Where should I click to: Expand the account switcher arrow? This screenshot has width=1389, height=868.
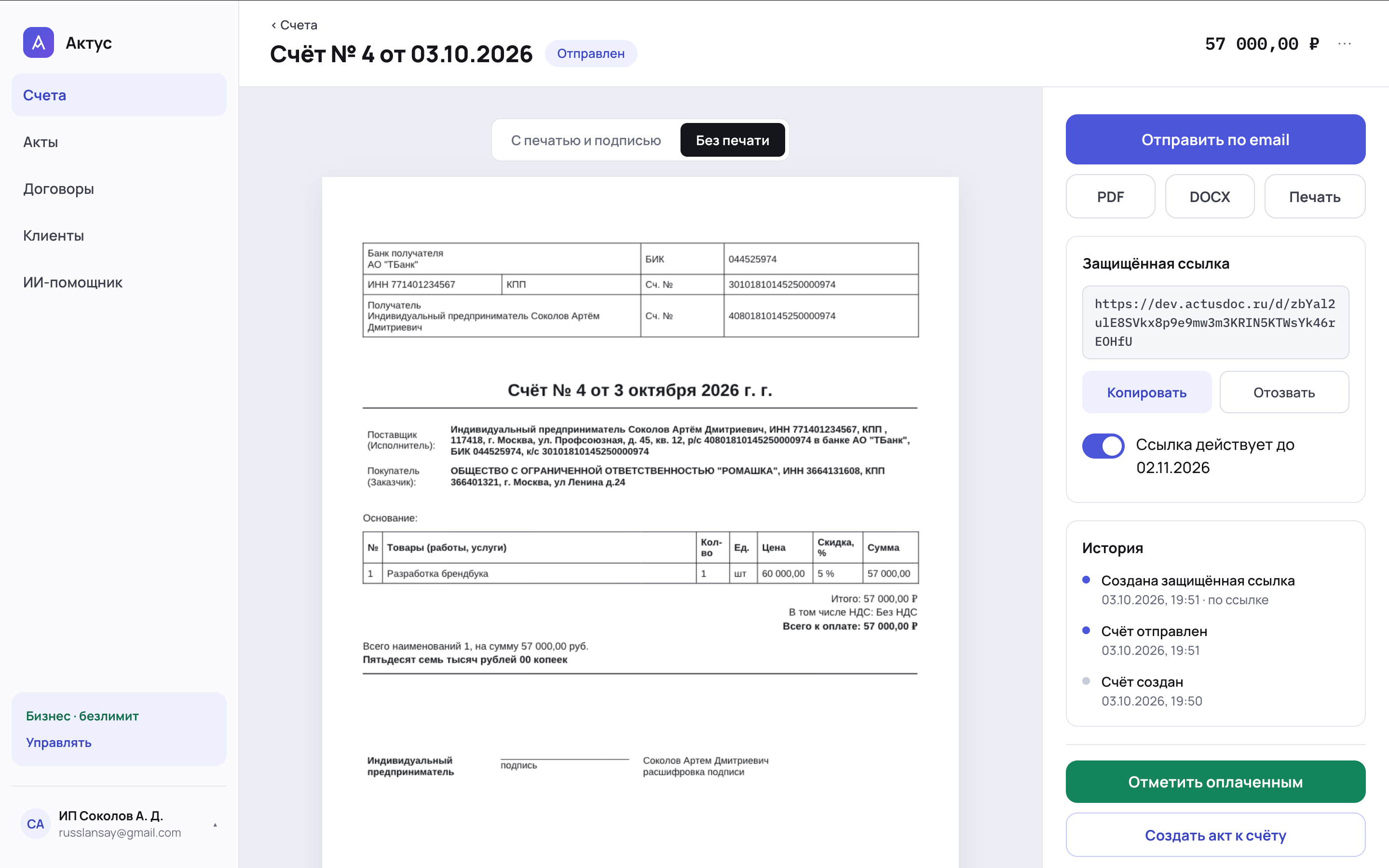click(x=215, y=825)
